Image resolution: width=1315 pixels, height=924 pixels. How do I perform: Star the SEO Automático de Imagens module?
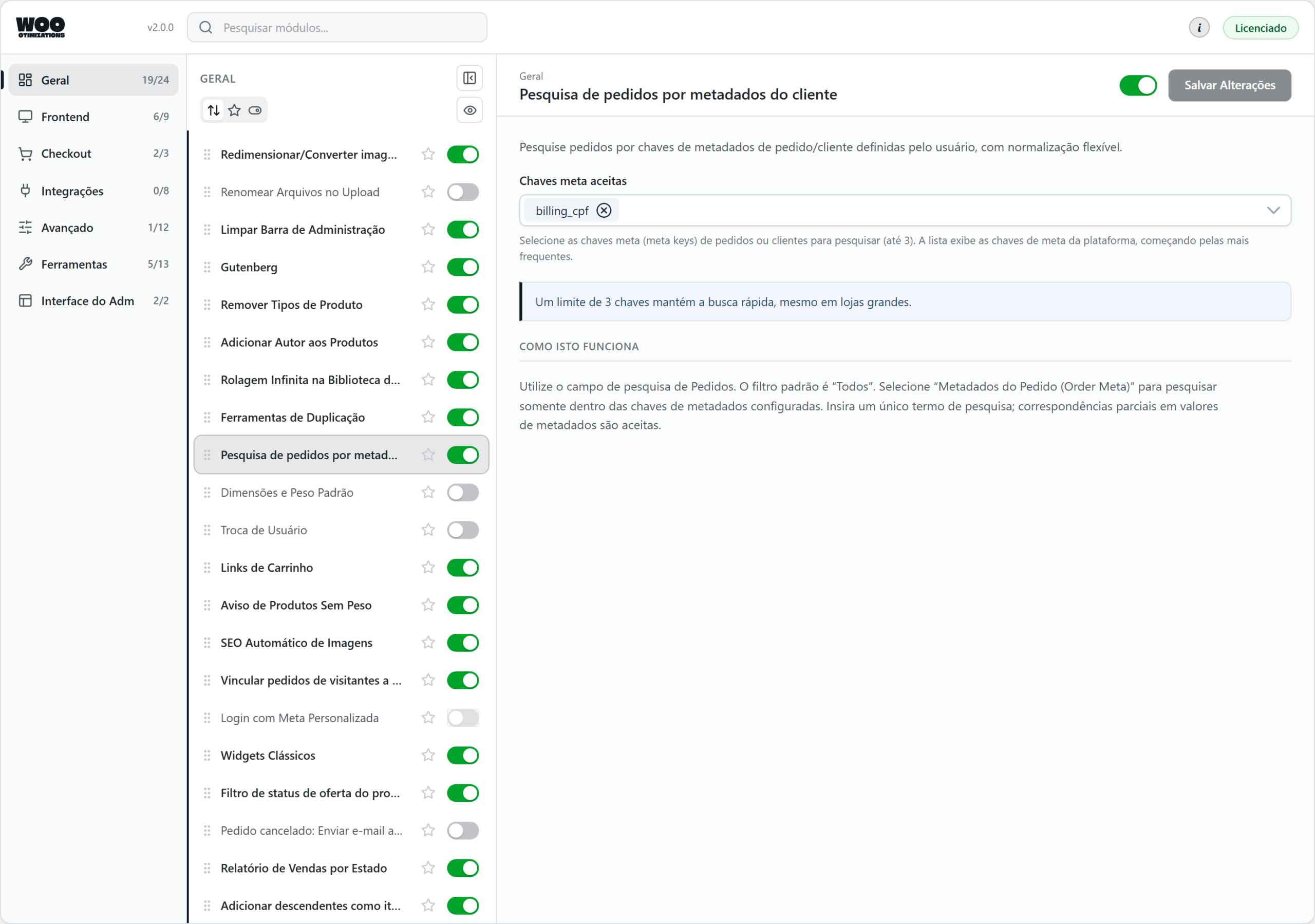[x=428, y=642]
